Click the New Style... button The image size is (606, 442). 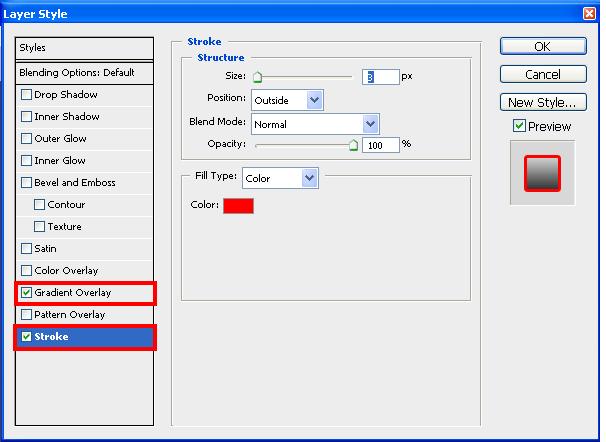pyautogui.click(x=542, y=102)
